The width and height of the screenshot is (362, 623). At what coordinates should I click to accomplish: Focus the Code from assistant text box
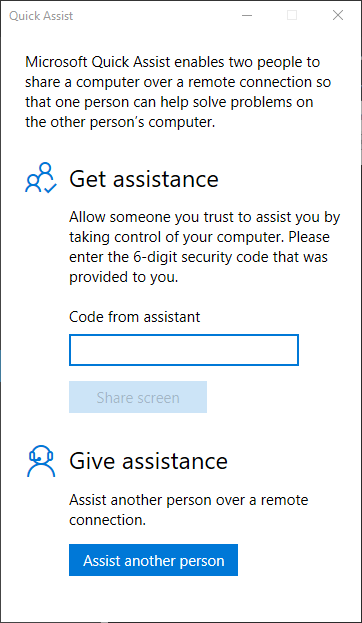[184, 350]
